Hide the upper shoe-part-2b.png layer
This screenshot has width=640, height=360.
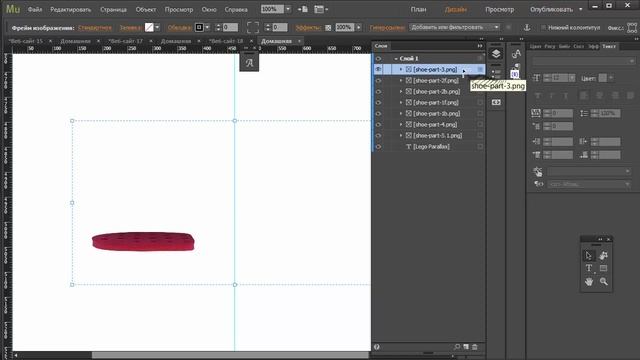(x=378, y=91)
